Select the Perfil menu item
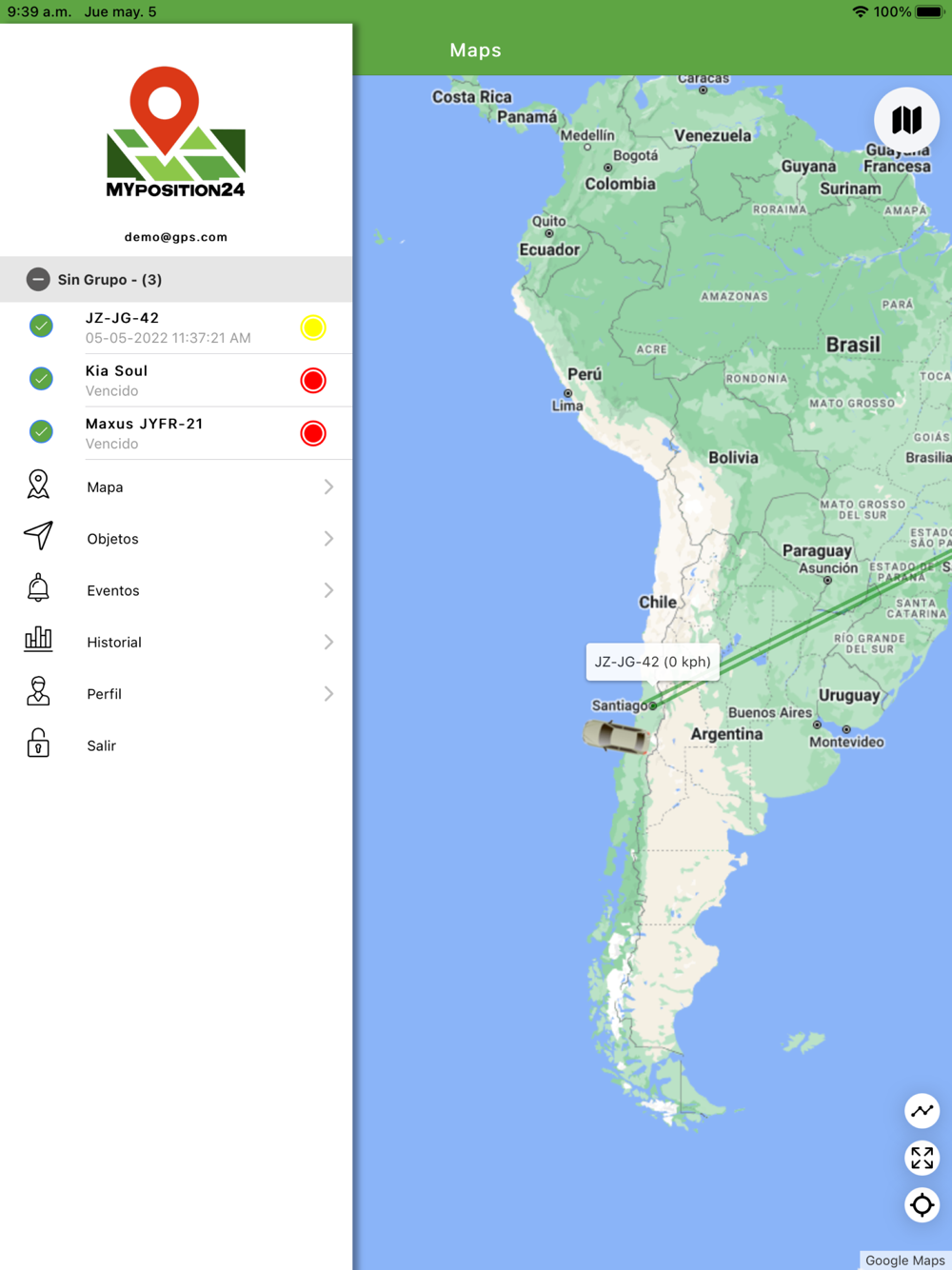The image size is (952, 1270). 176,694
